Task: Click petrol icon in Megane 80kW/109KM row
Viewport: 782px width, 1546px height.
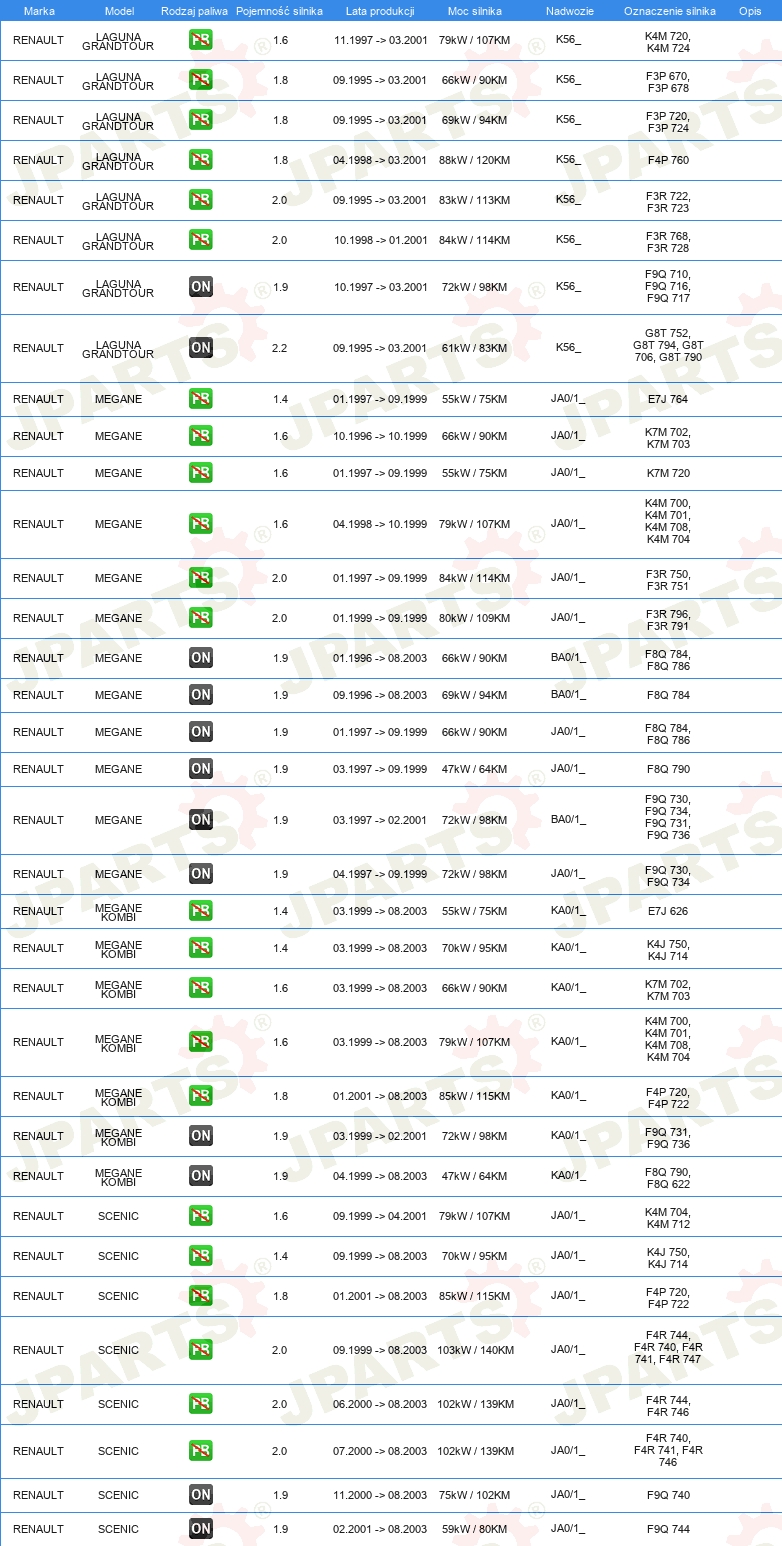Action: click(200, 618)
